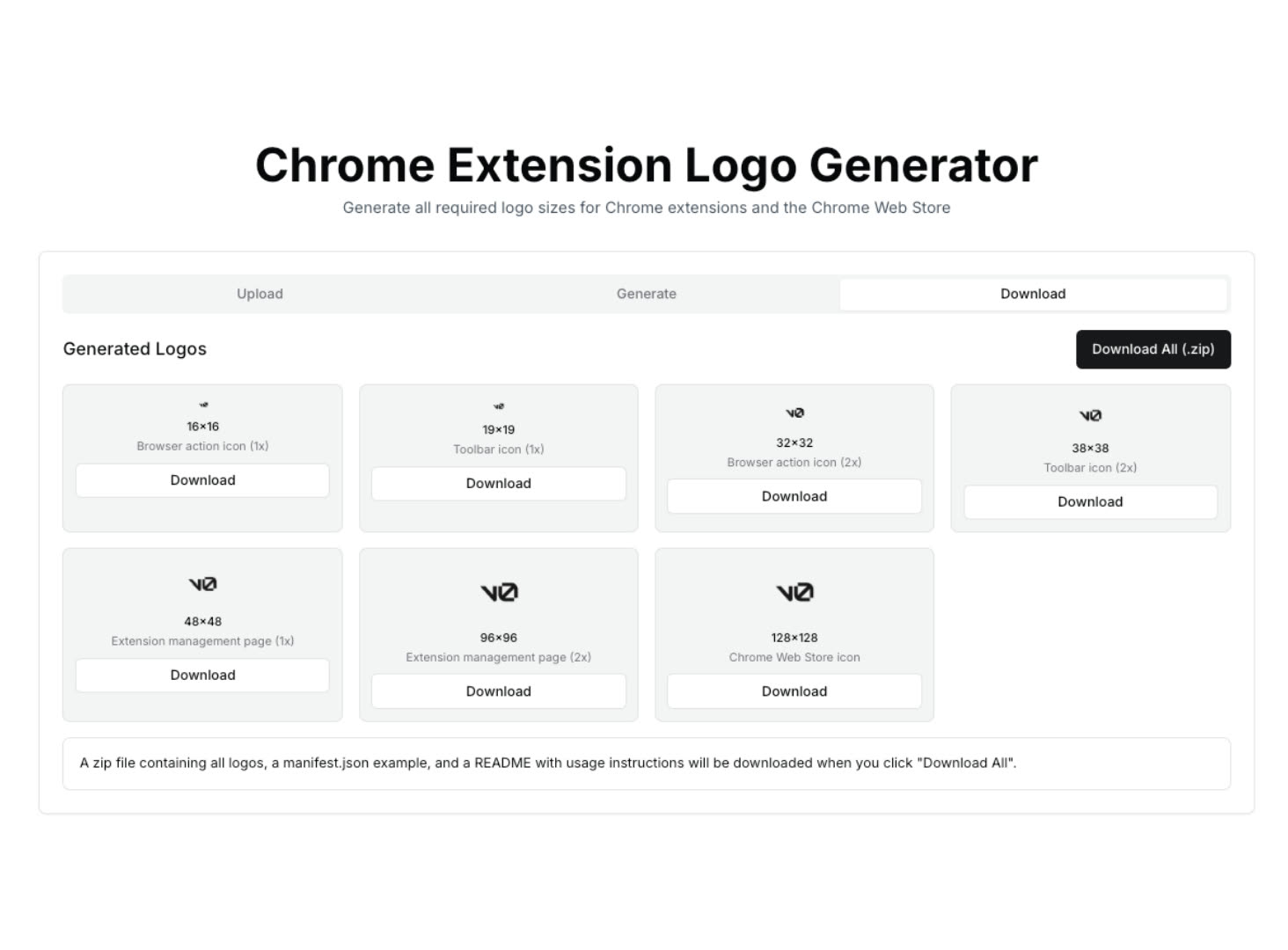The width and height of the screenshot is (1288, 950).
Task: Click the 16×16 logo preview icon
Action: pos(203,406)
